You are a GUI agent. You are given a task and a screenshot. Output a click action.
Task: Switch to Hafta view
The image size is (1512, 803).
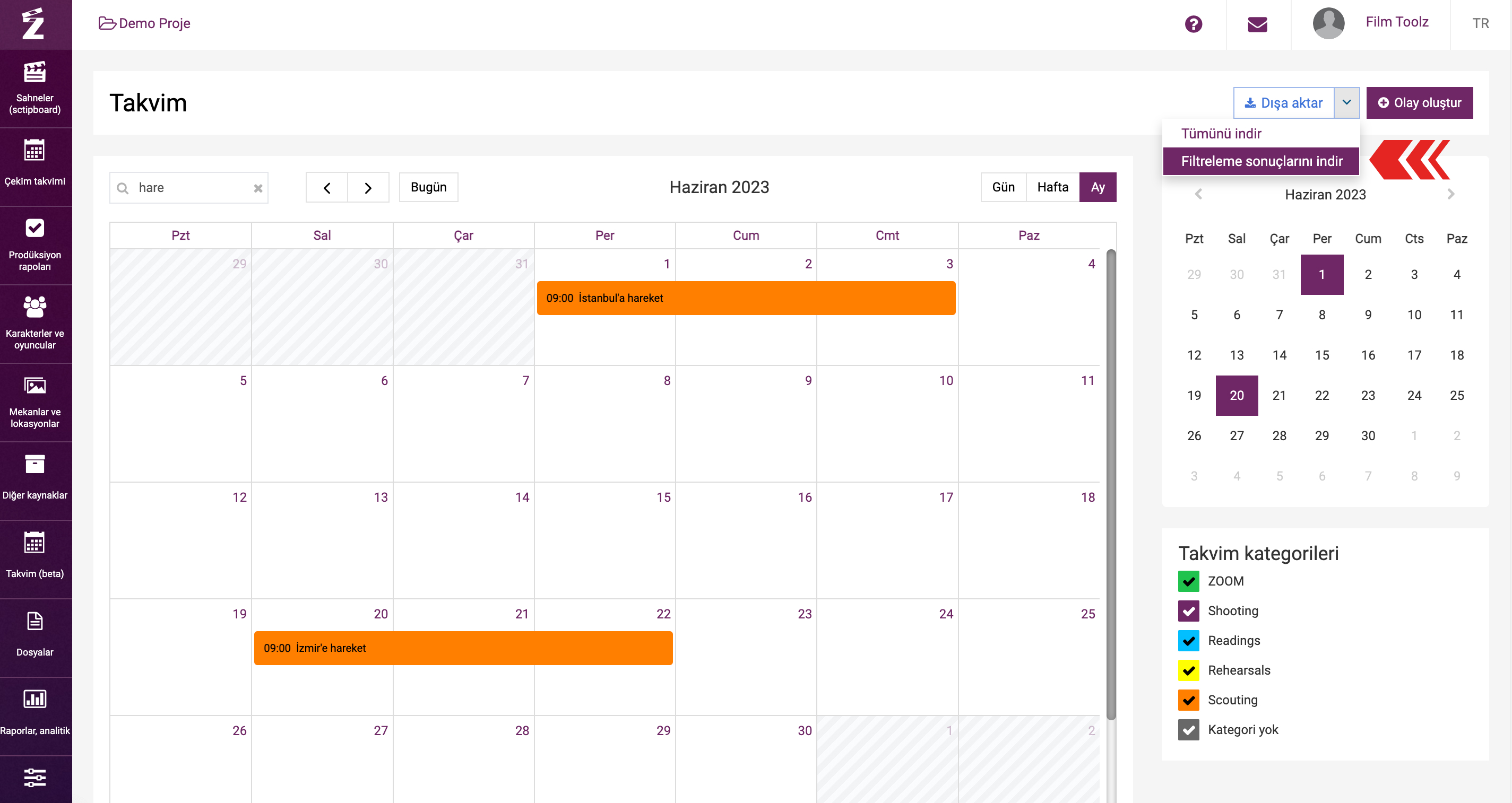click(1052, 187)
